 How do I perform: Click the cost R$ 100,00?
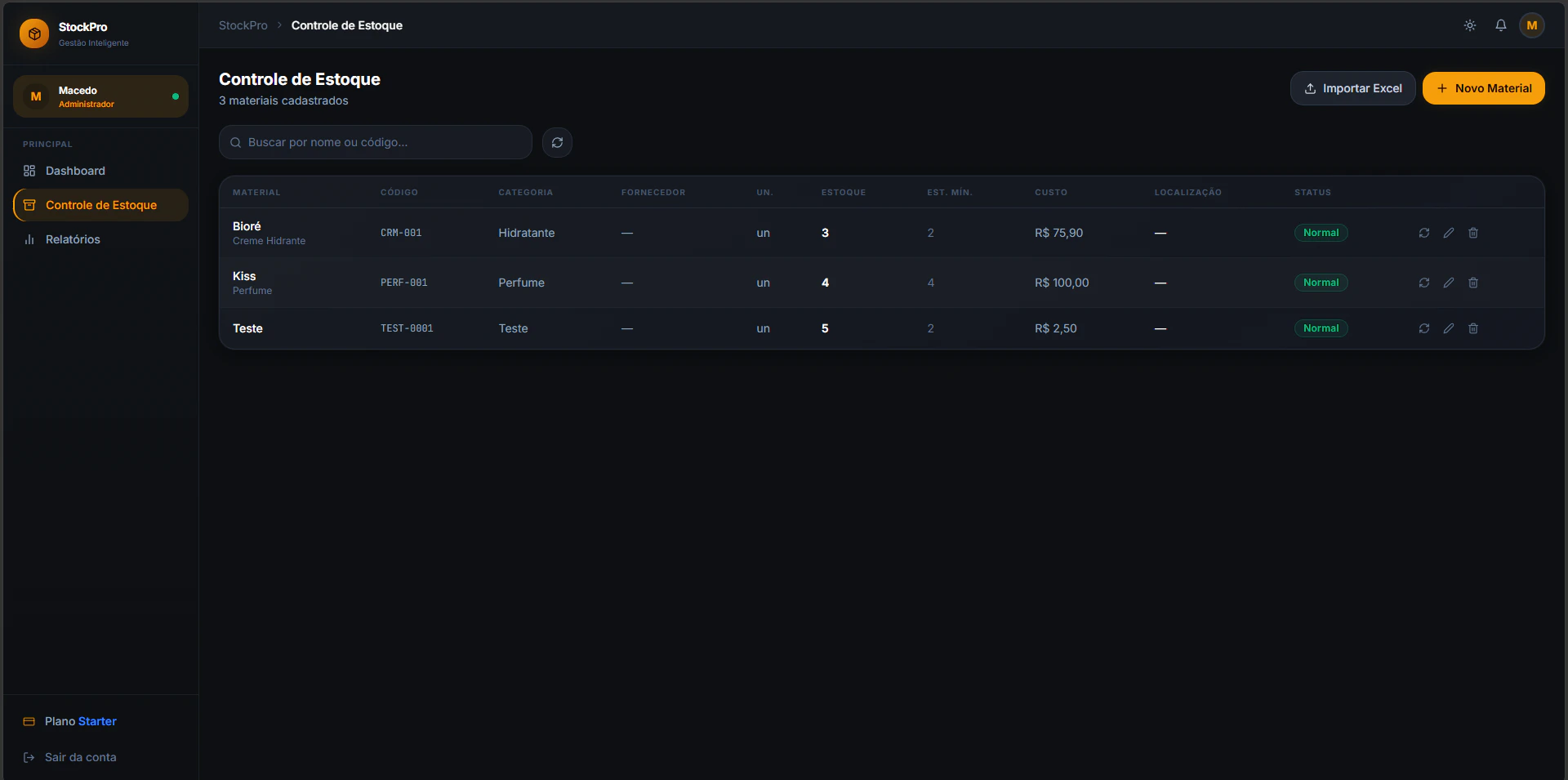(x=1062, y=283)
